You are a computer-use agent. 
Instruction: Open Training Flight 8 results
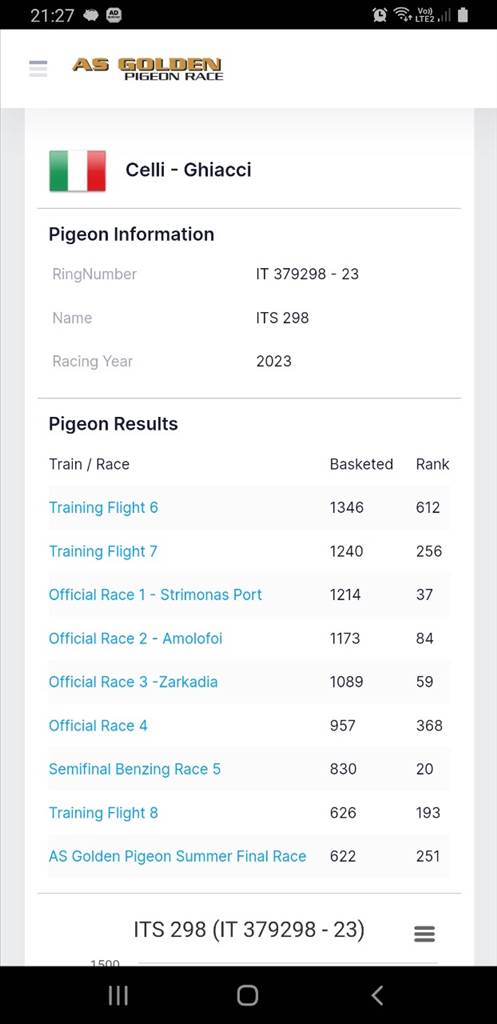coord(103,813)
